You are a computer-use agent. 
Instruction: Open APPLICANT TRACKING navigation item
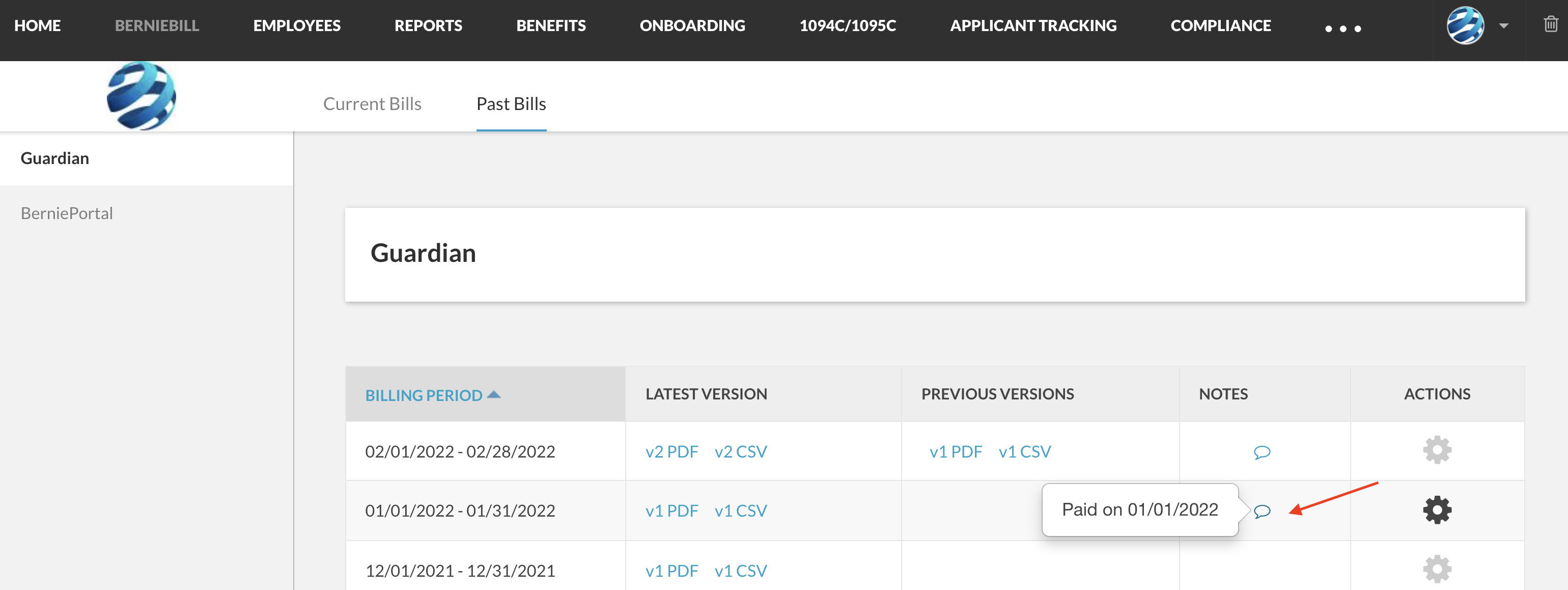[1033, 25]
